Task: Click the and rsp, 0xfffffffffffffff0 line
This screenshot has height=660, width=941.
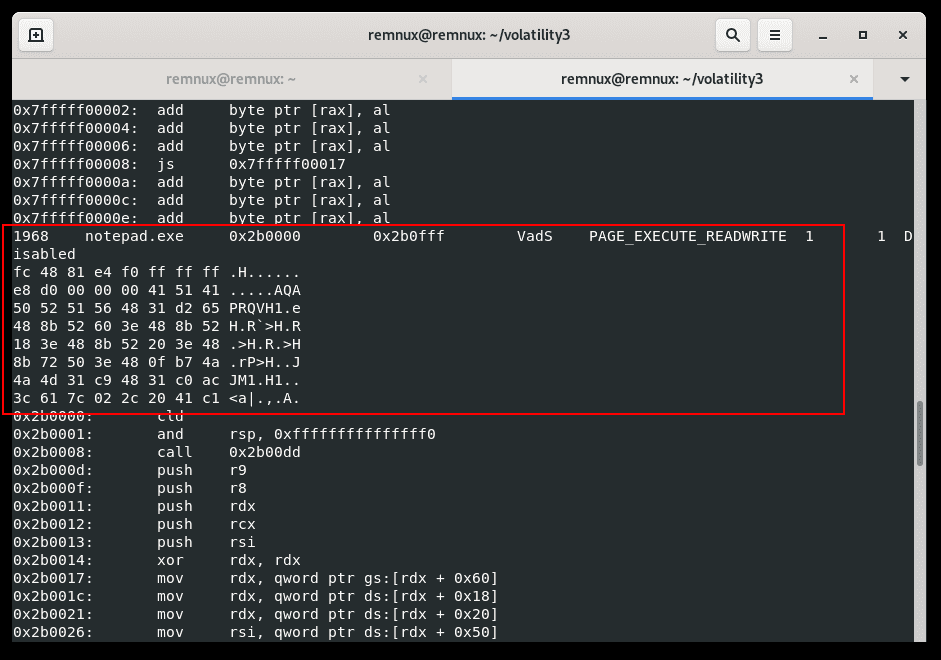Action: point(224,434)
